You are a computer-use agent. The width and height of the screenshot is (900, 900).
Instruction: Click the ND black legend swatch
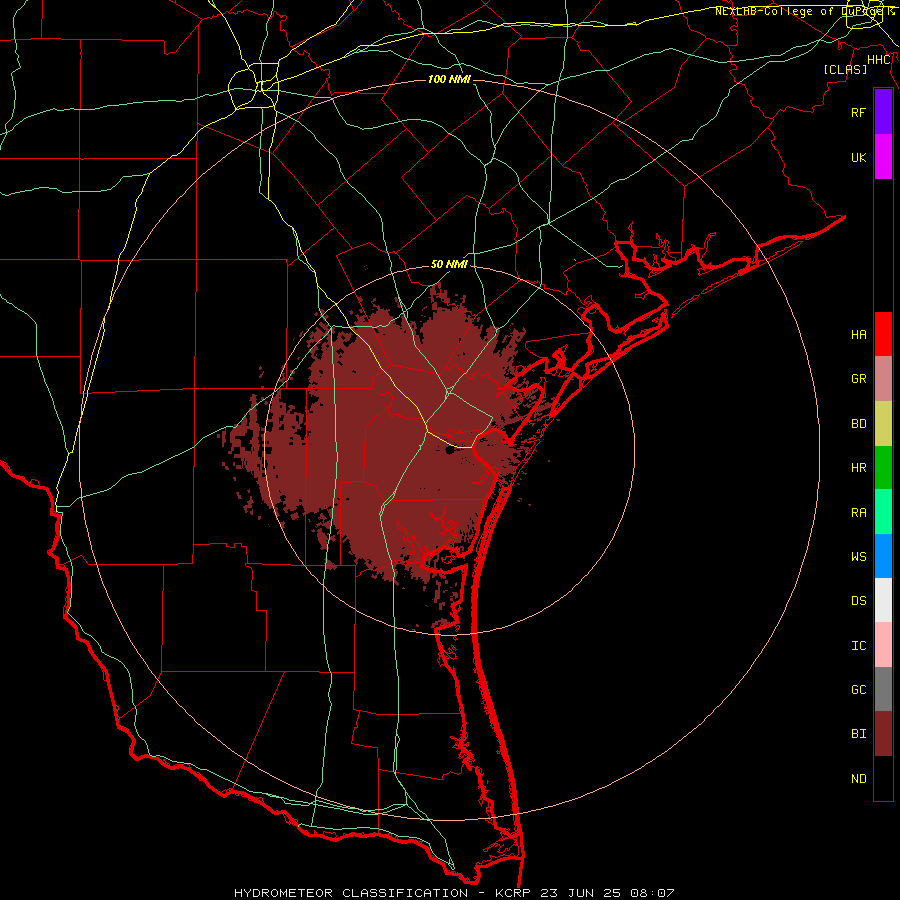pos(883,778)
